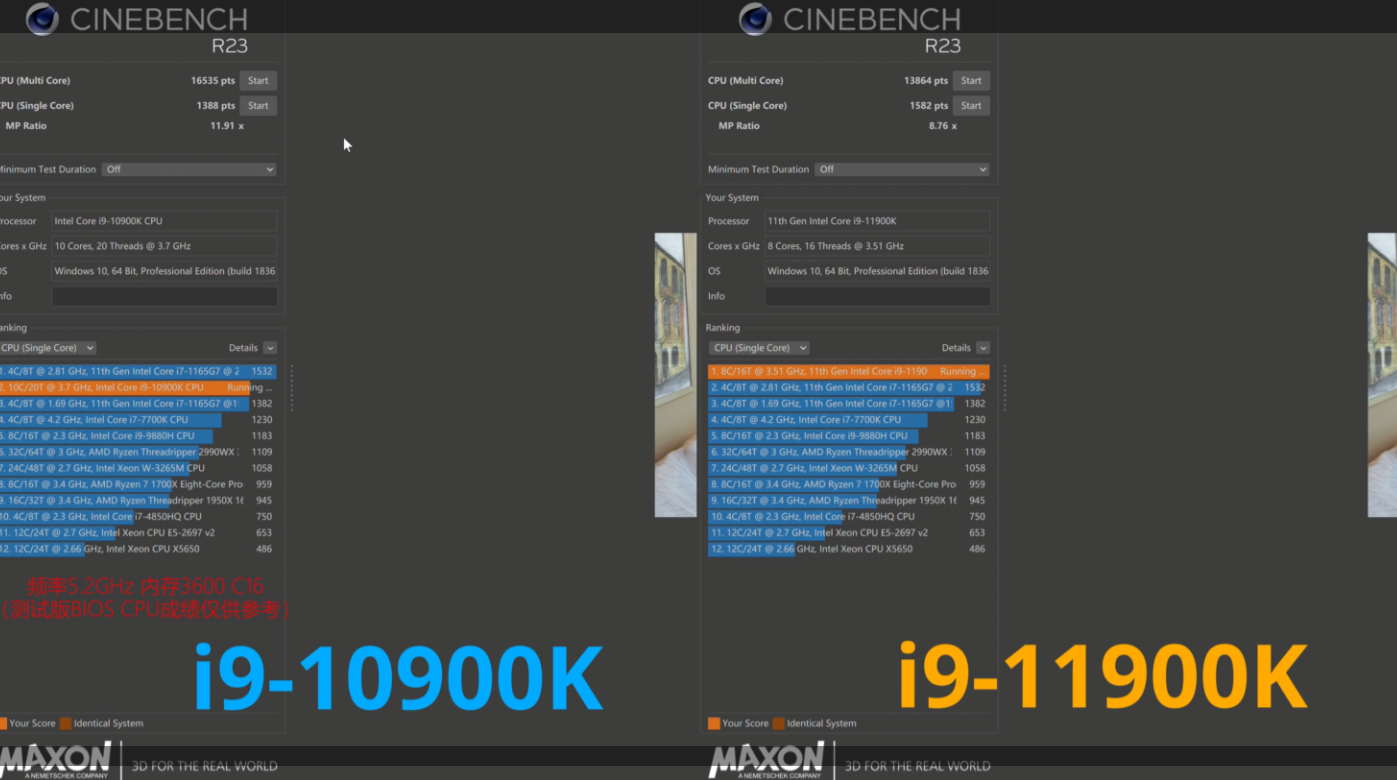Select the Xeon E5-2697 v2 row in left ranking
The width and height of the screenshot is (1397, 780).
[138, 533]
